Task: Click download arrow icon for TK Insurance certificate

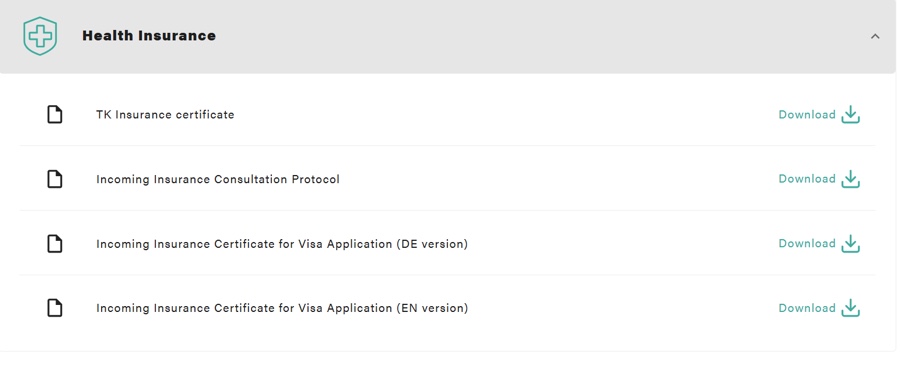Action: tap(851, 115)
